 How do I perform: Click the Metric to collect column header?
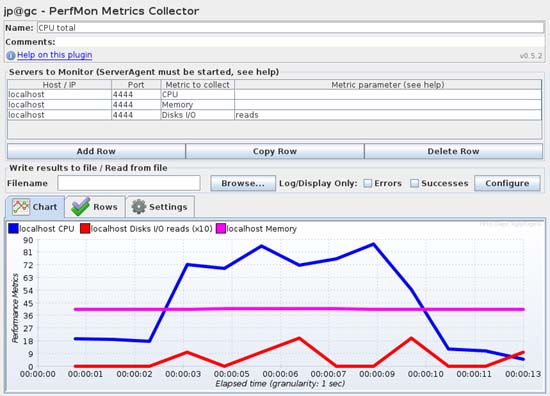coord(197,85)
